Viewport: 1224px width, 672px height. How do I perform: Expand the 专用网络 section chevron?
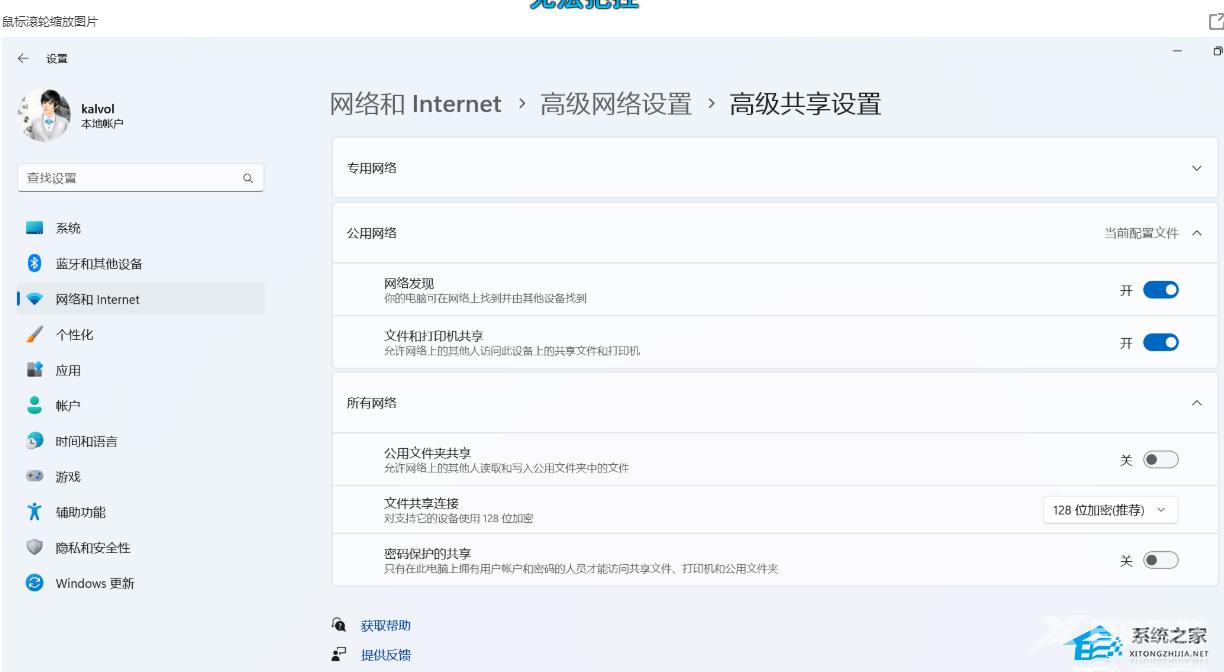click(x=1197, y=168)
